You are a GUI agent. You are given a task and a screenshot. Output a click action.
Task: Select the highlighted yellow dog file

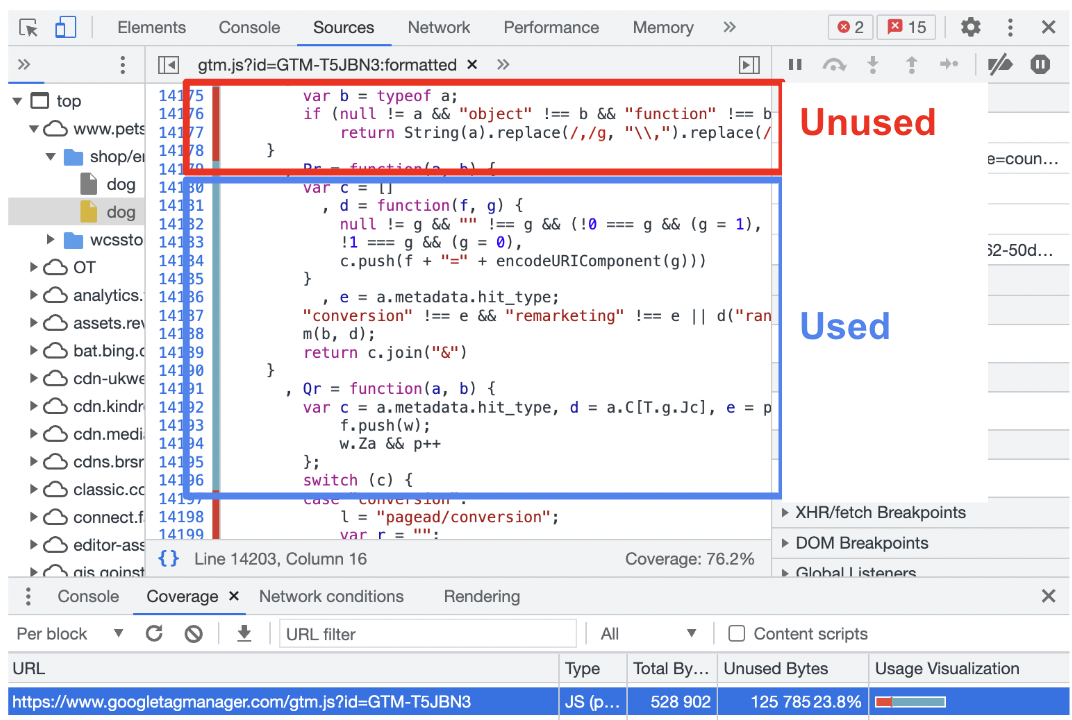pyautogui.click(x=108, y=212)
